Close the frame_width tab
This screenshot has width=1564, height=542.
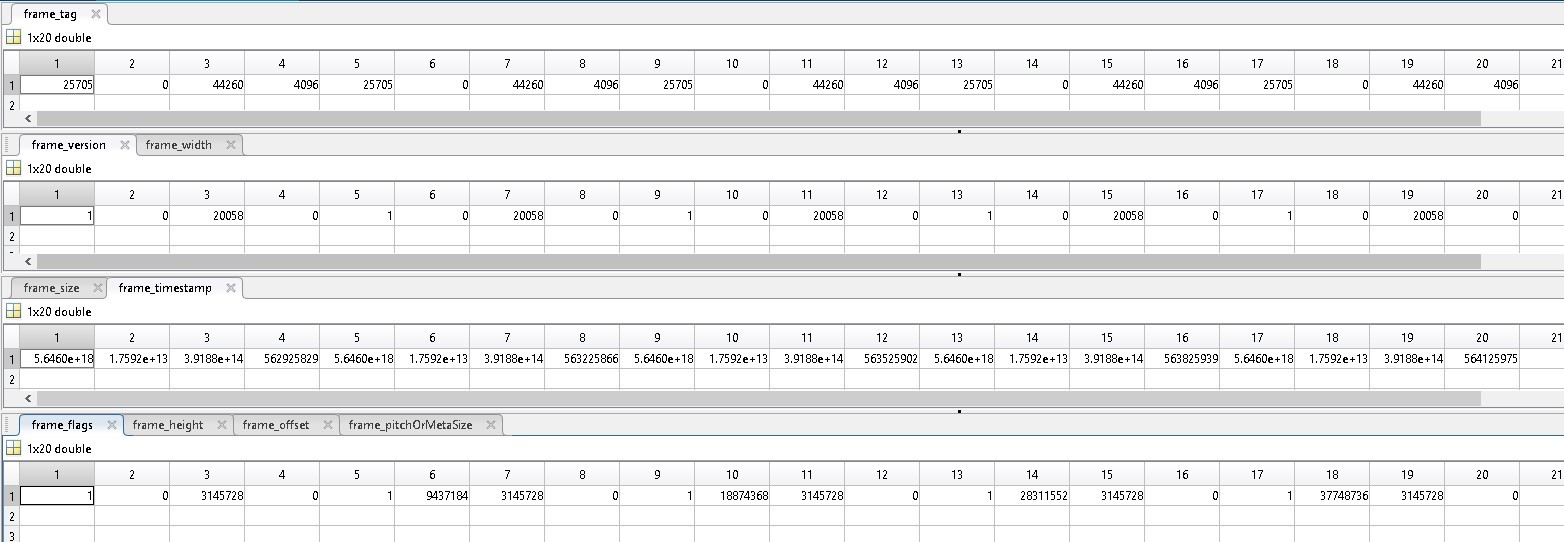[230, 145]
